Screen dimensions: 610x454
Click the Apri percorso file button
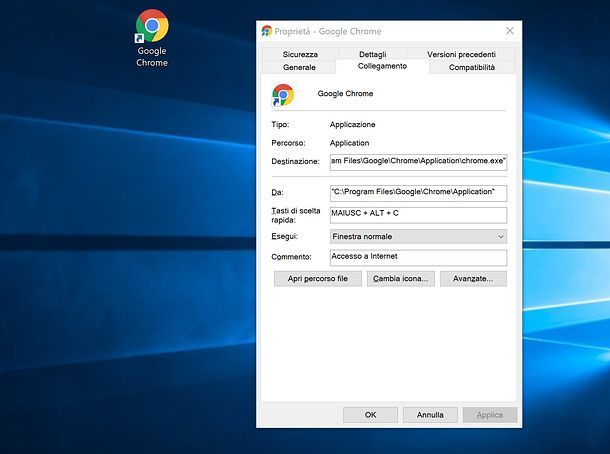pyautogui.click(x=317, y=279)
